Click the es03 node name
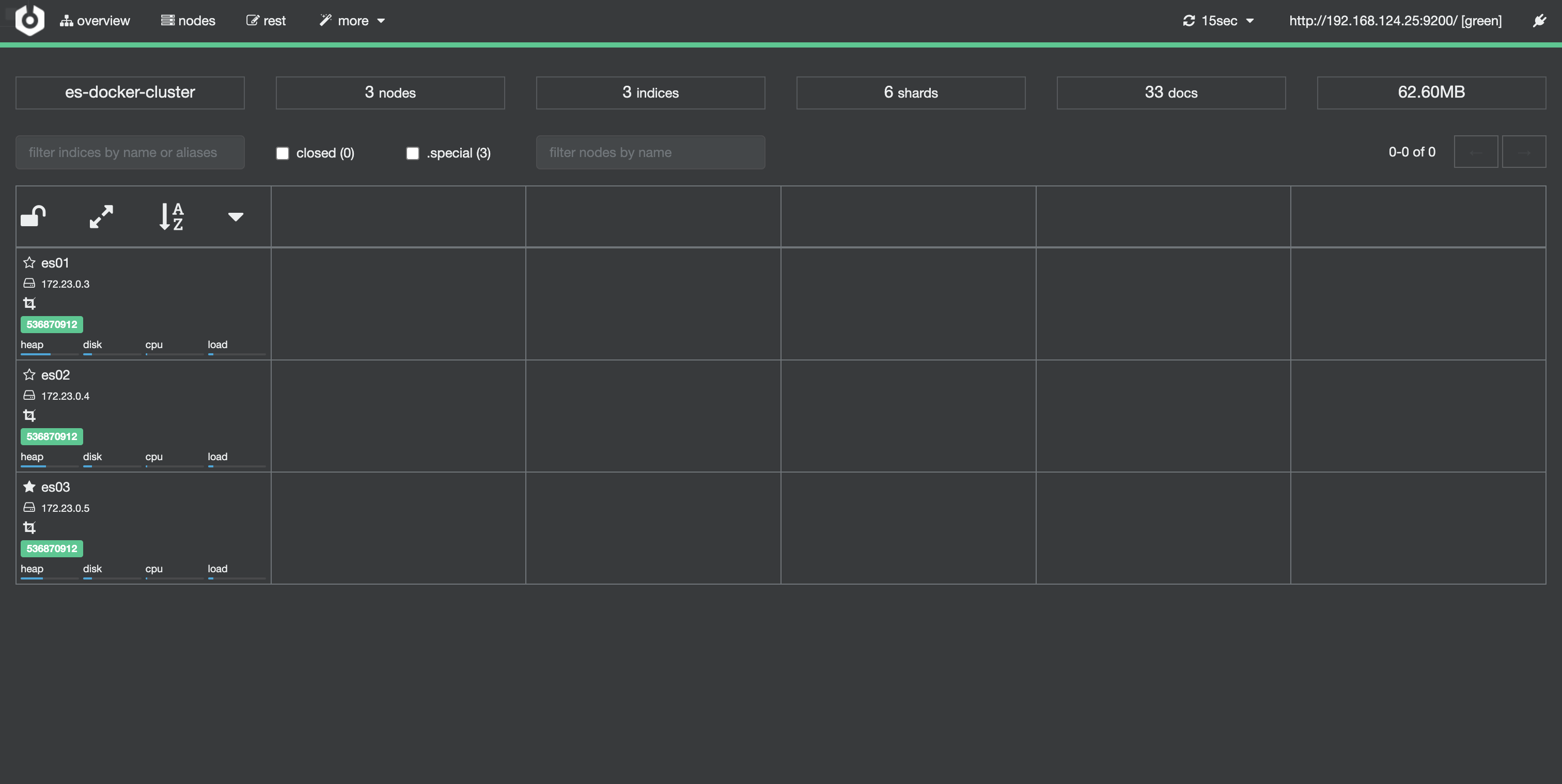The height and width of the screenshot is (784, 1562). [x=55, y=487]
